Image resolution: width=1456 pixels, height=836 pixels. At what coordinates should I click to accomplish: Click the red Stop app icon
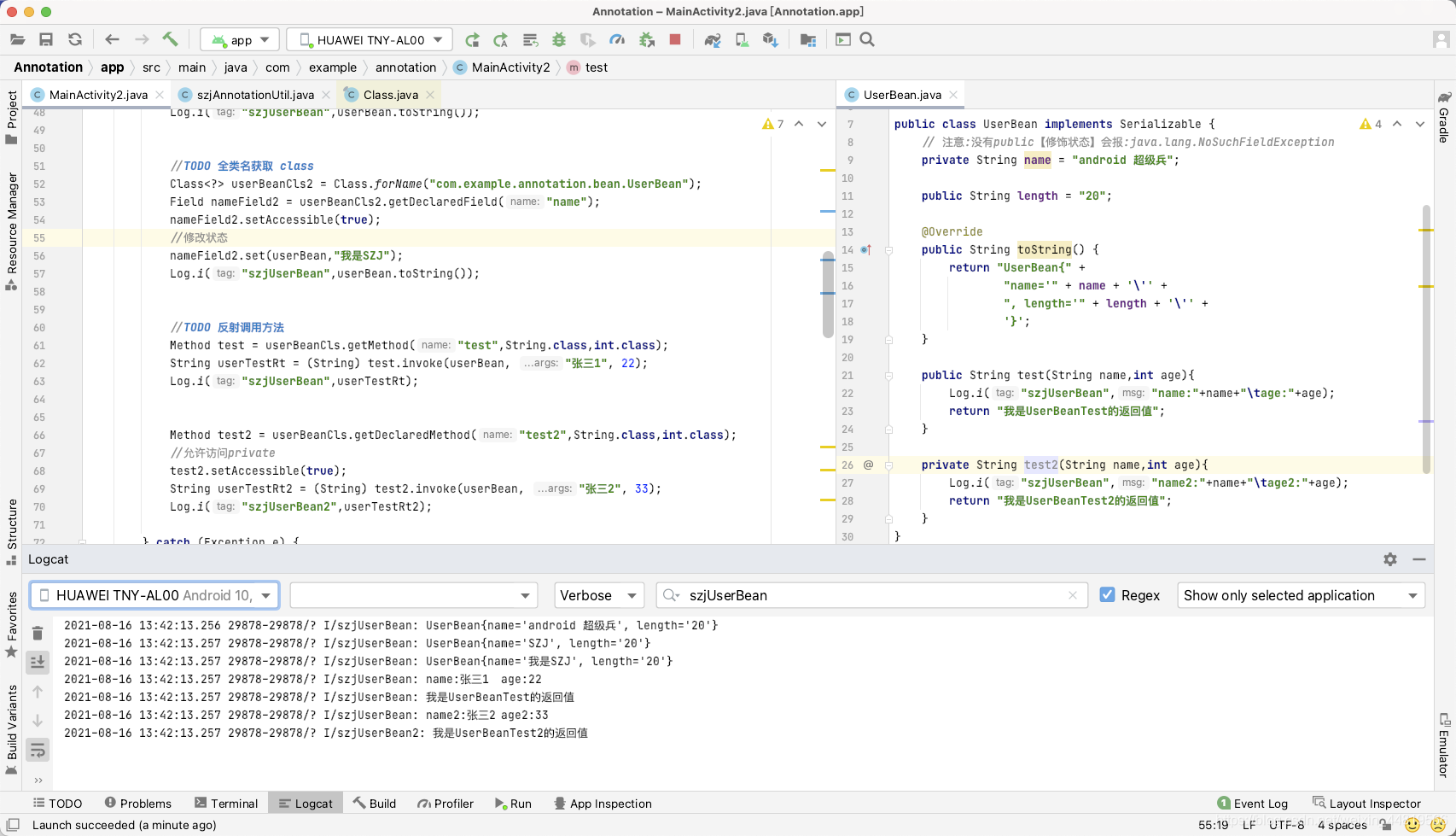675,39
